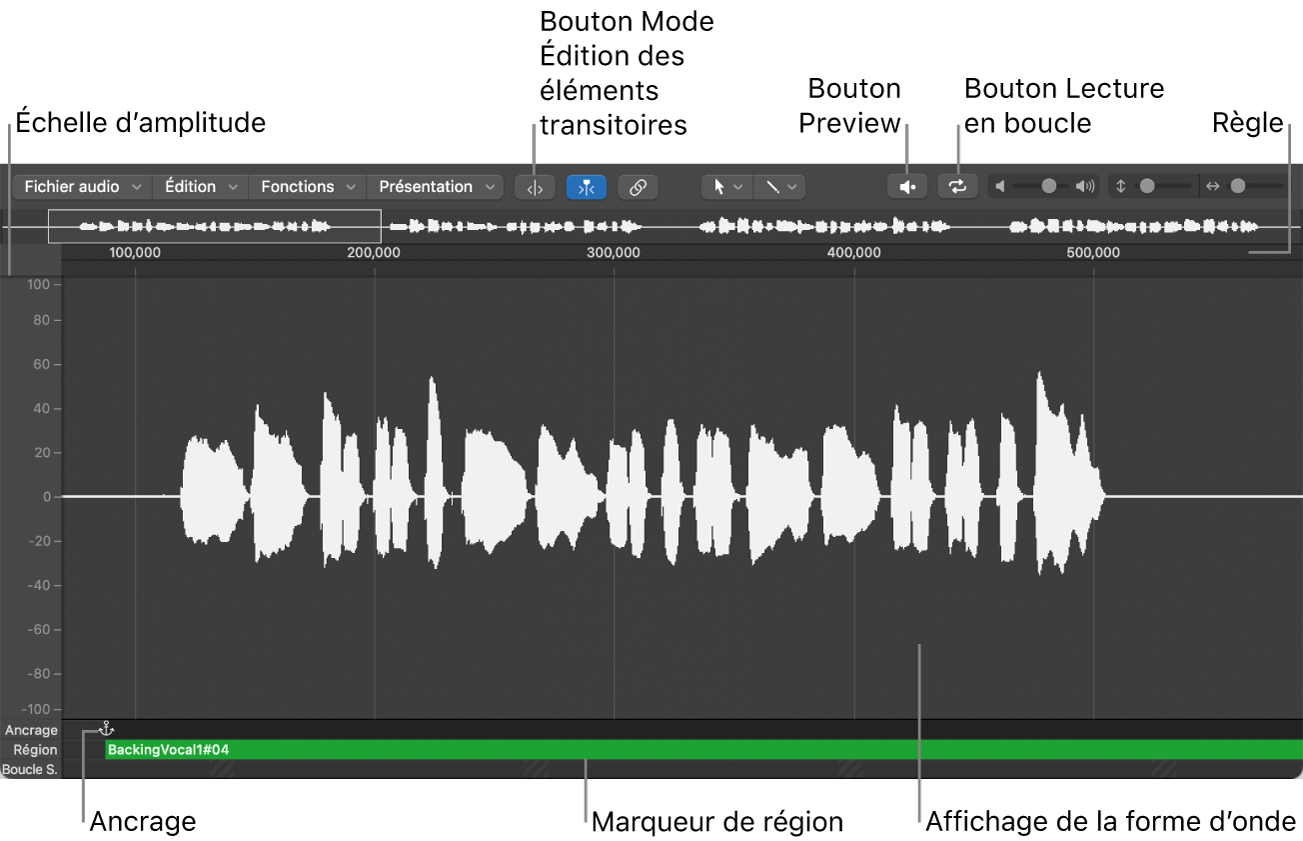Click the 100 amplitude scale value
The width and height of the screenshot is (1303, 841).
click(39, 285)
